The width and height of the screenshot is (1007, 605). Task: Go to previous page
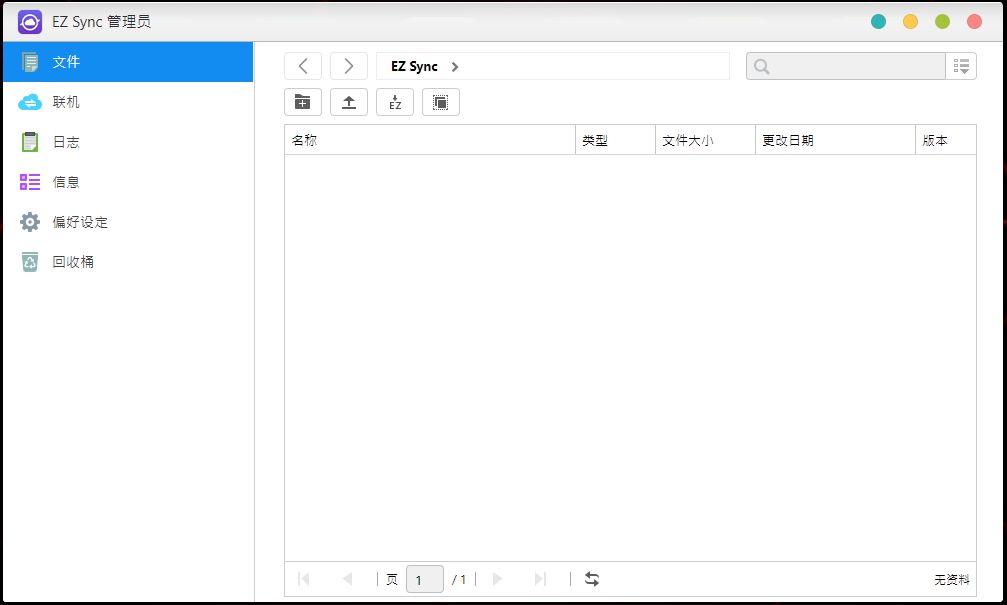click(x=347, y=579)
